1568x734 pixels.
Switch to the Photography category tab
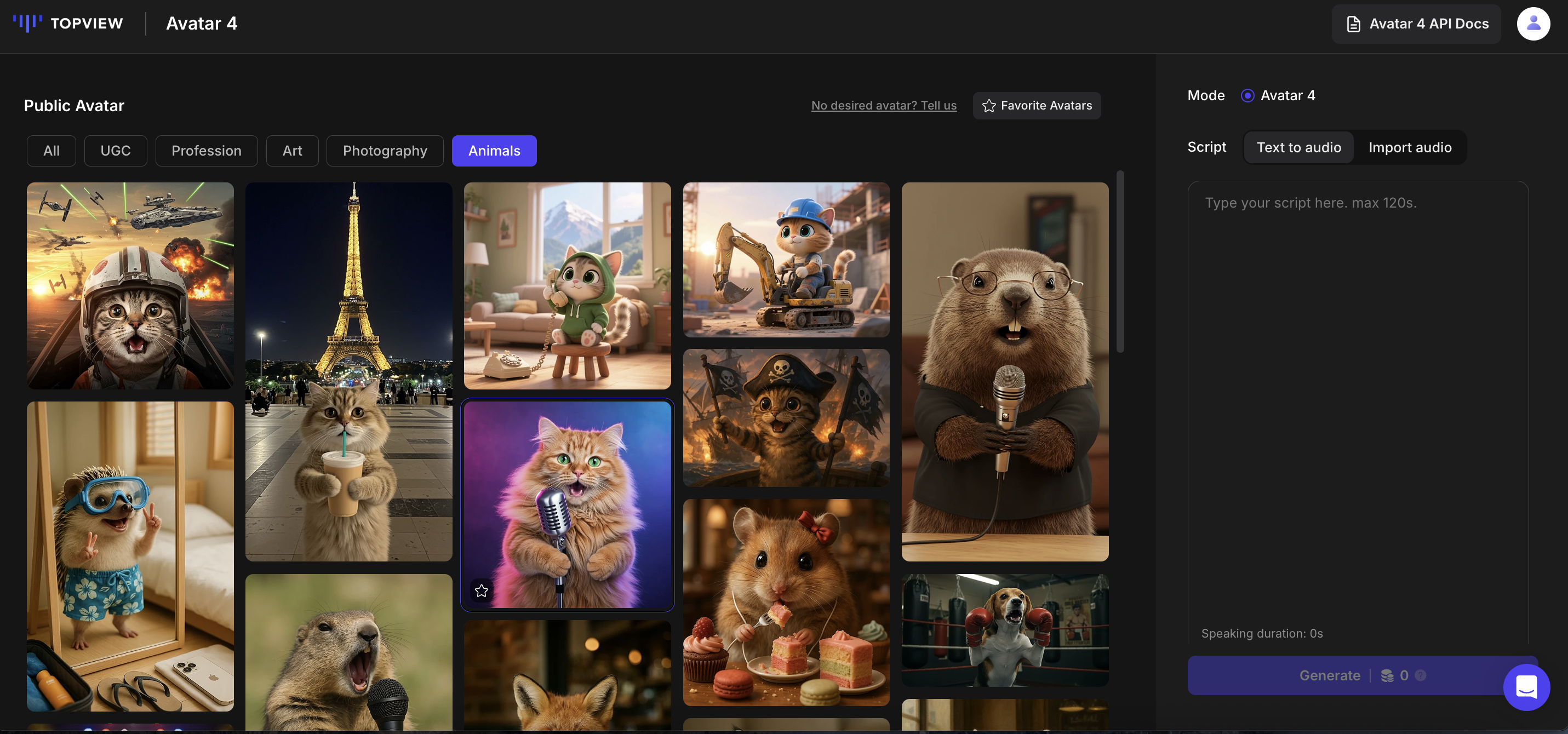(385, 150)
